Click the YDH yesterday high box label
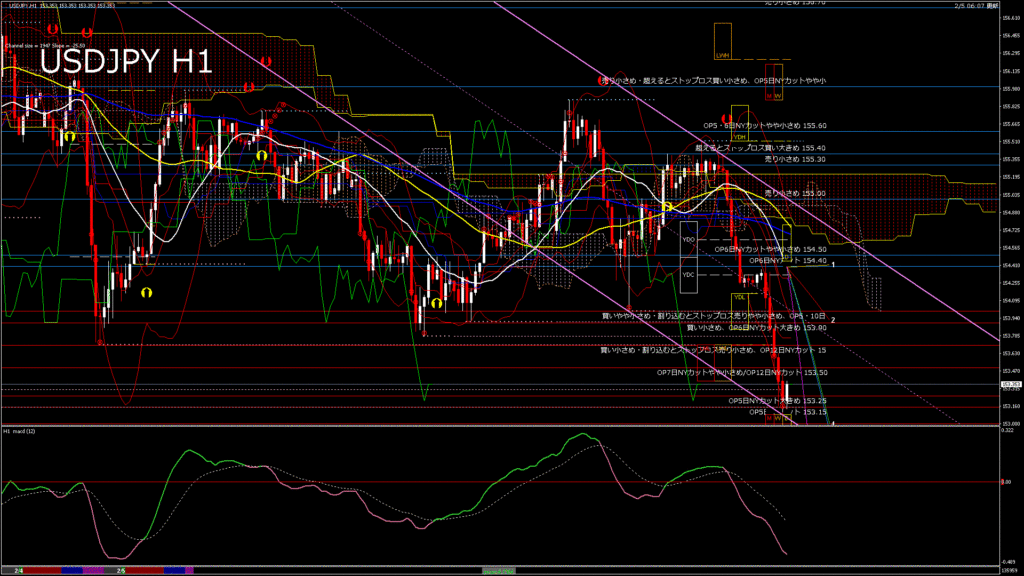 [740, 137]
